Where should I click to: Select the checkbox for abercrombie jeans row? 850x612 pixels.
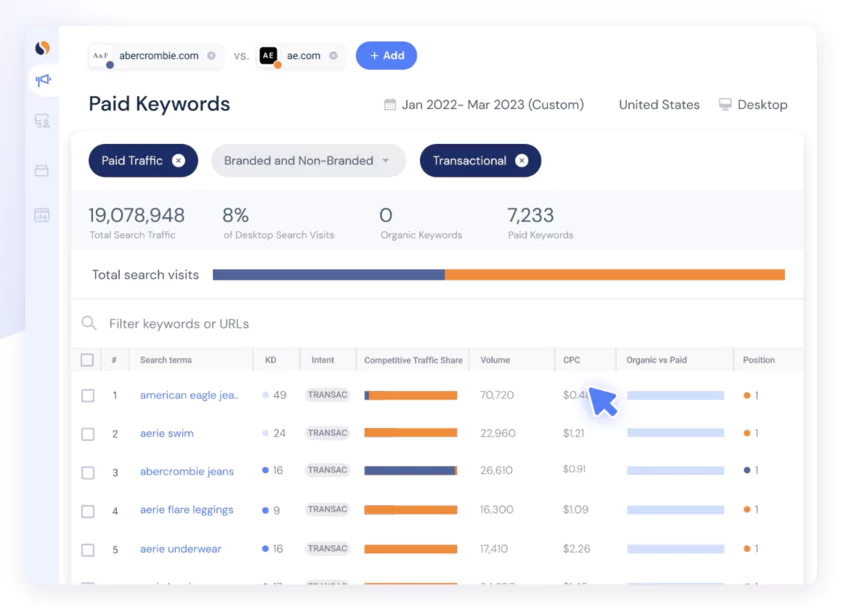[87, 471]
